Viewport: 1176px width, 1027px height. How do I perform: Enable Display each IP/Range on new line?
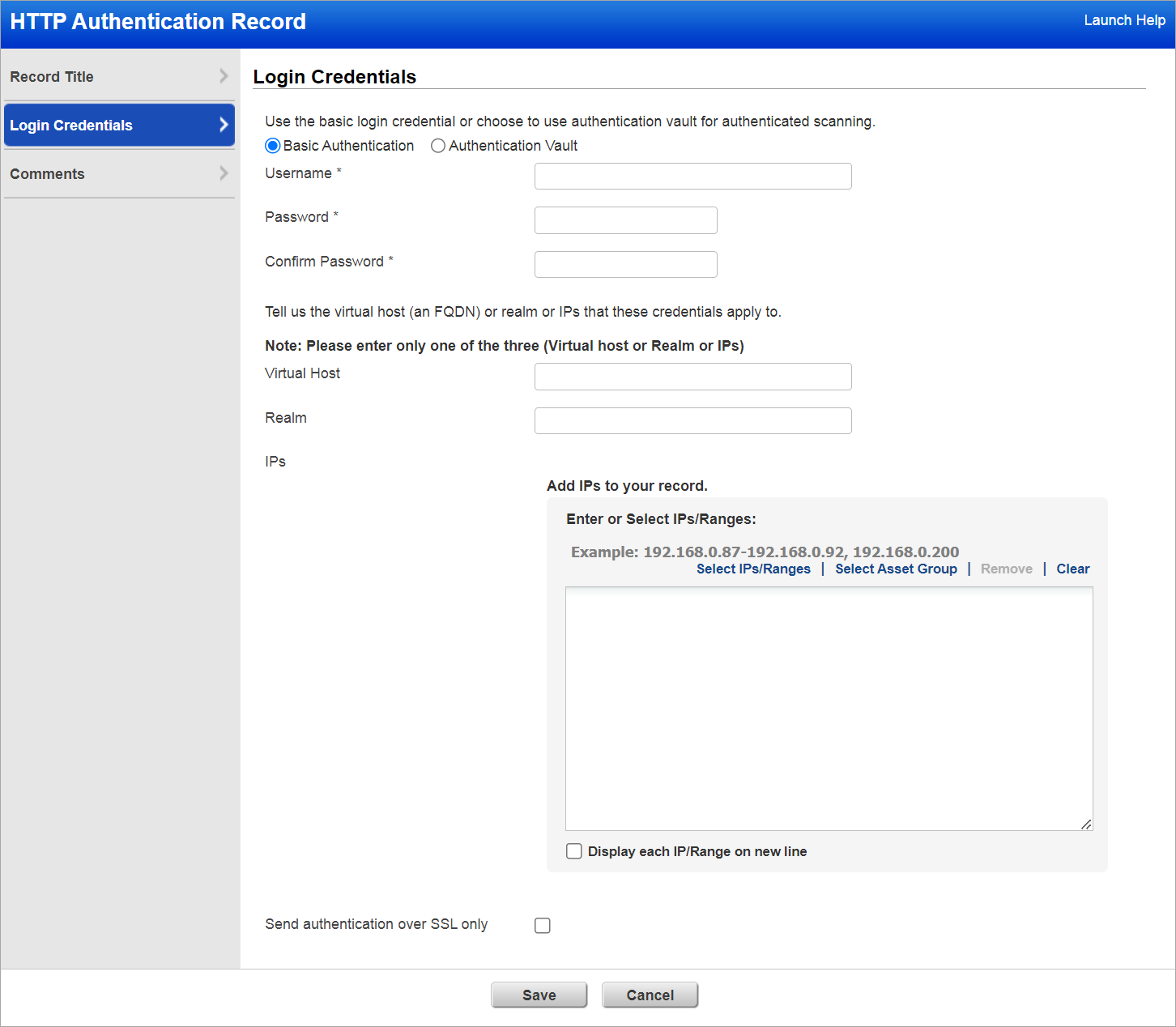574,851
